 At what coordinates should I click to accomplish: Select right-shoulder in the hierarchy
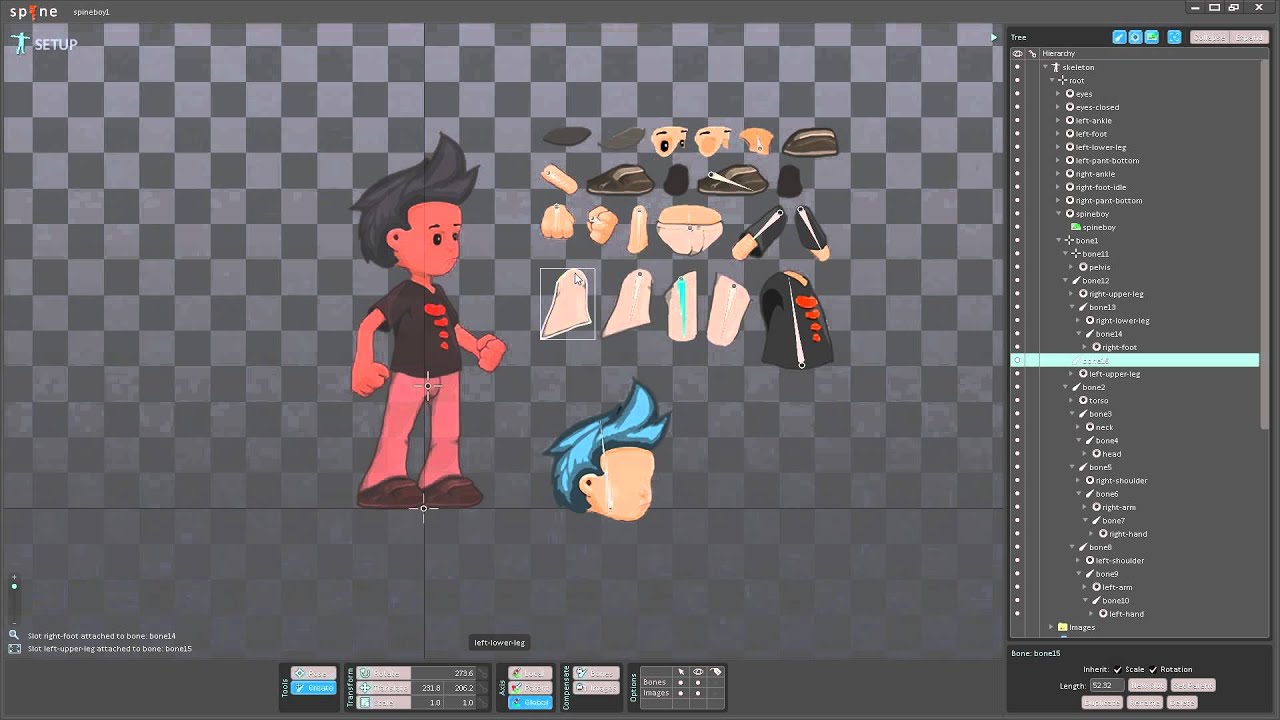1121,481
